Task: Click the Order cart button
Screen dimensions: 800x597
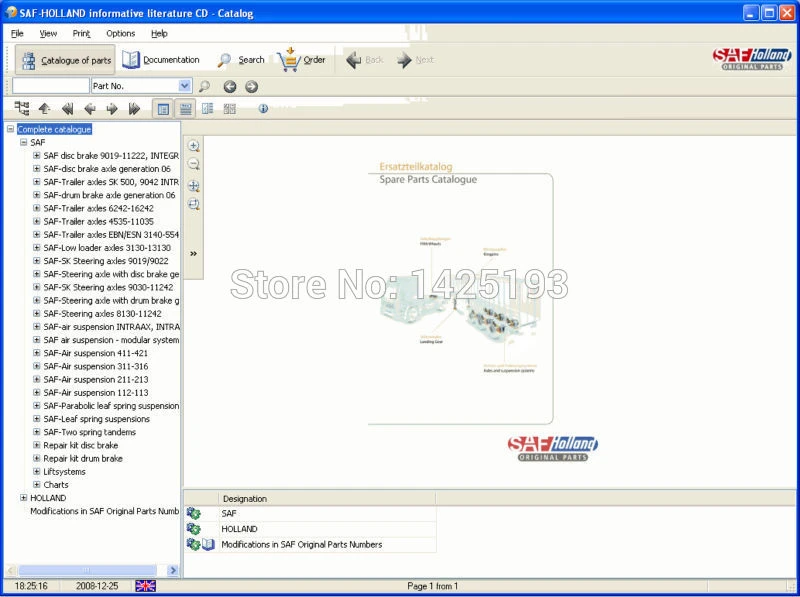Action: 301,60
